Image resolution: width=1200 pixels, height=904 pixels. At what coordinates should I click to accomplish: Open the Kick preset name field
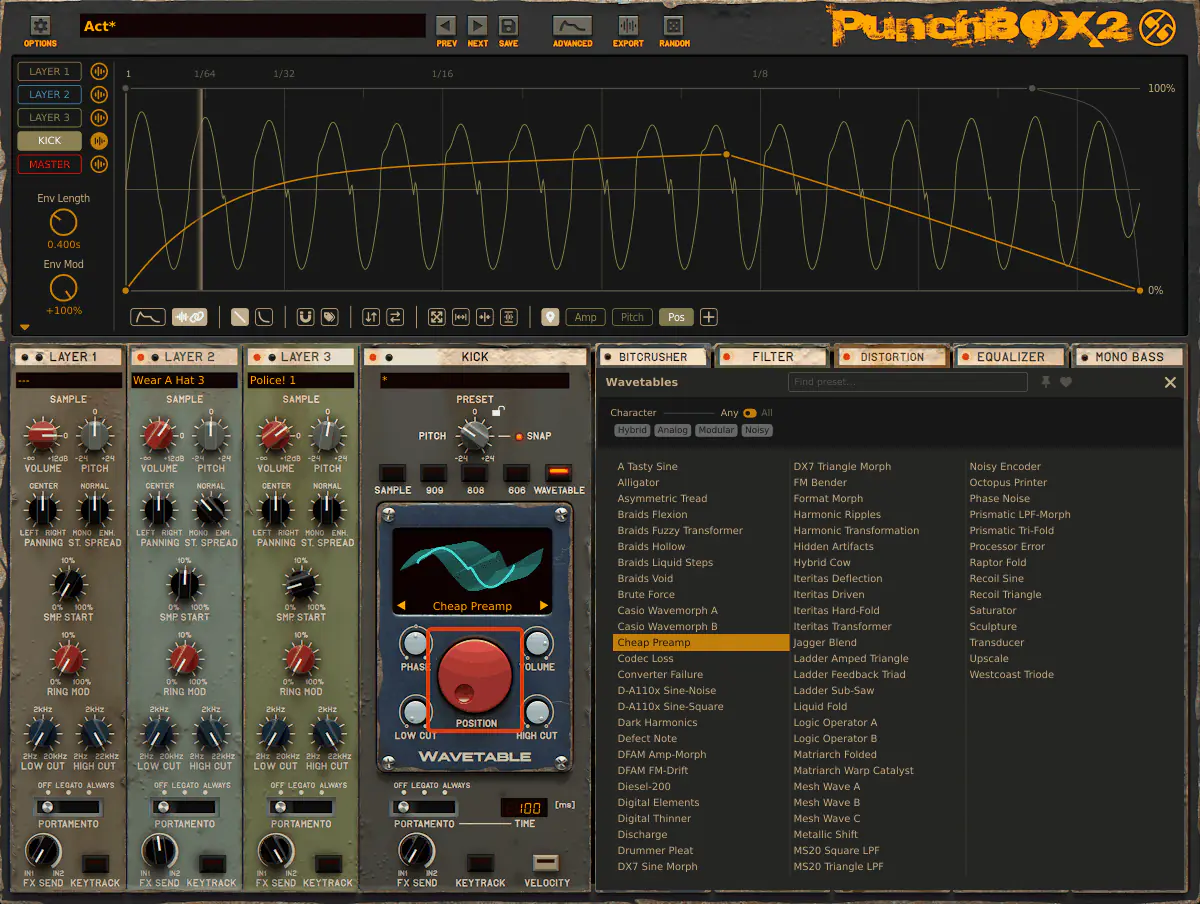tap(475, 381)
